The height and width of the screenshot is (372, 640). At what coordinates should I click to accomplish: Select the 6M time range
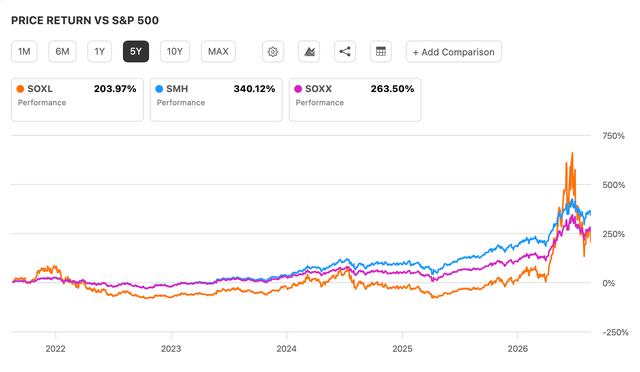tap(62, 52)
